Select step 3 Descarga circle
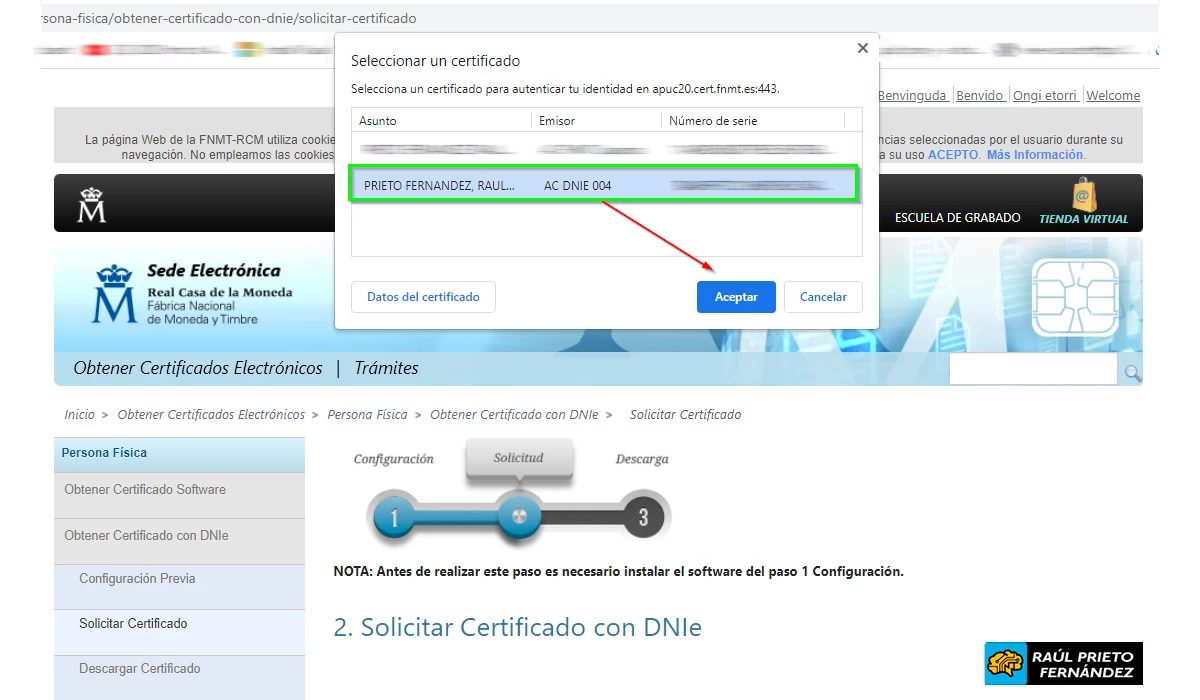This screenshot has width=1200, height=700. [x=643, y=518]
